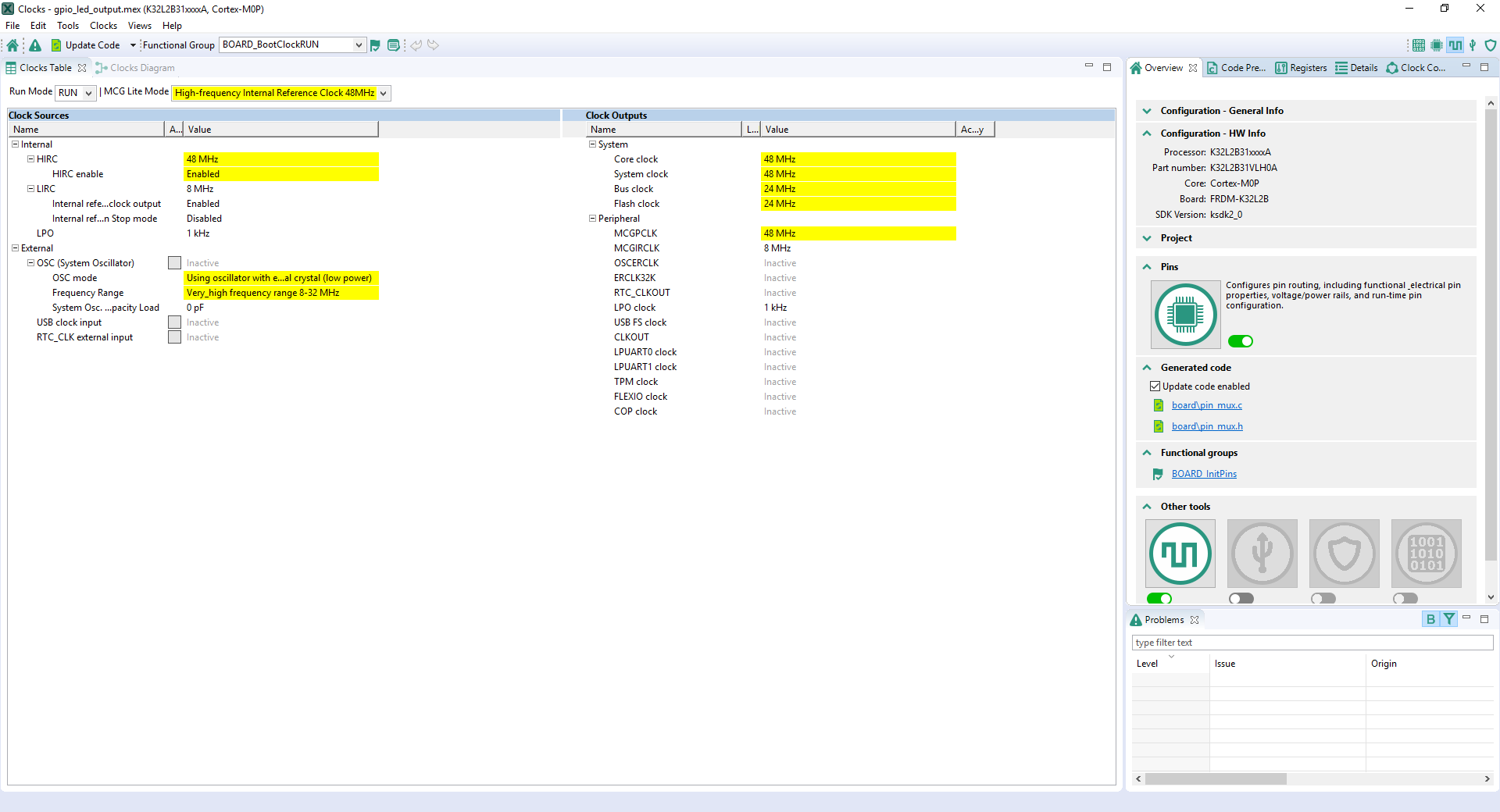Click the filter funnel icon in Problems panel
This screenshot has height=812, width=1500.
point(1449,619)
